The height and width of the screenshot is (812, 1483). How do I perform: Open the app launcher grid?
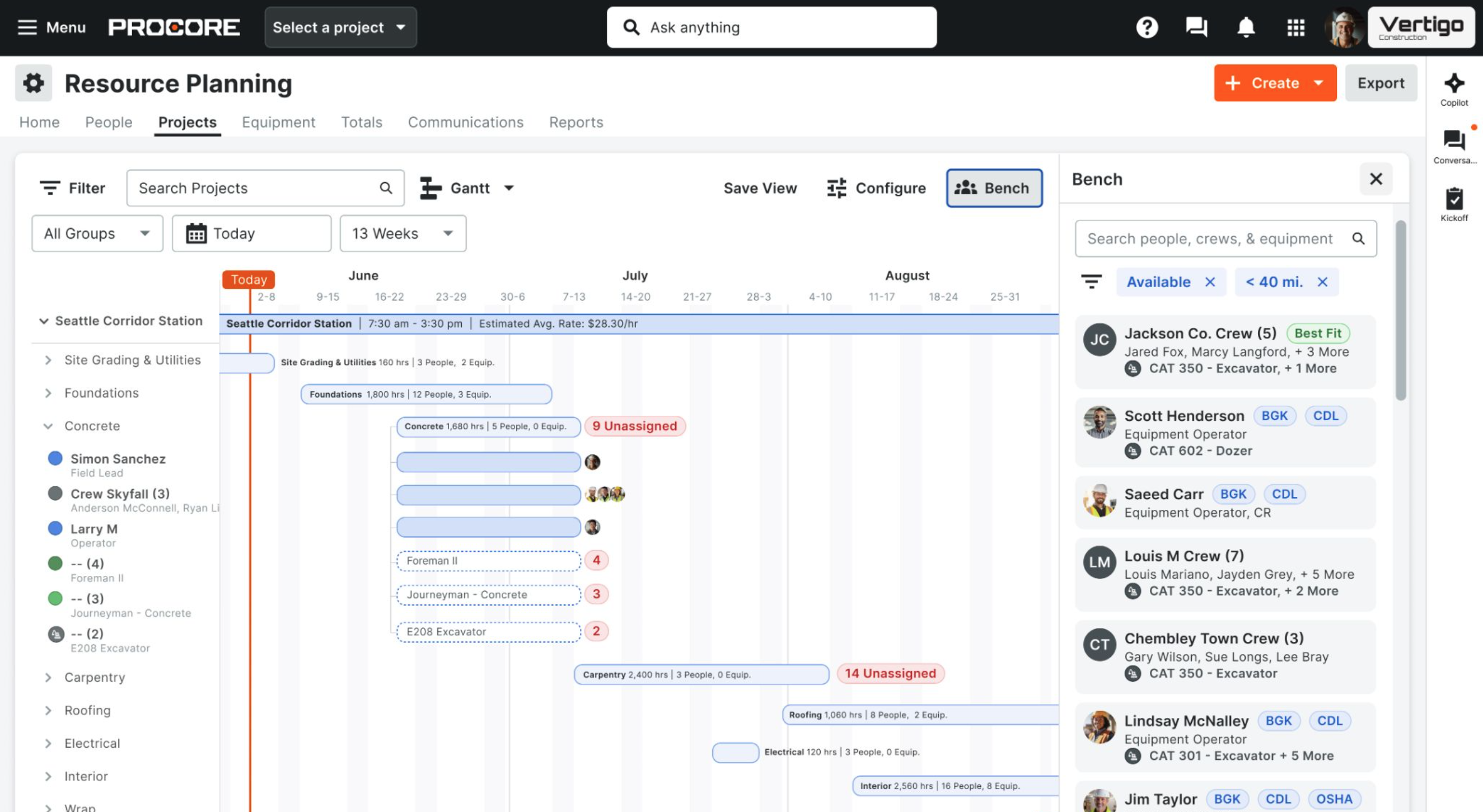click(x=1296, y=27)
